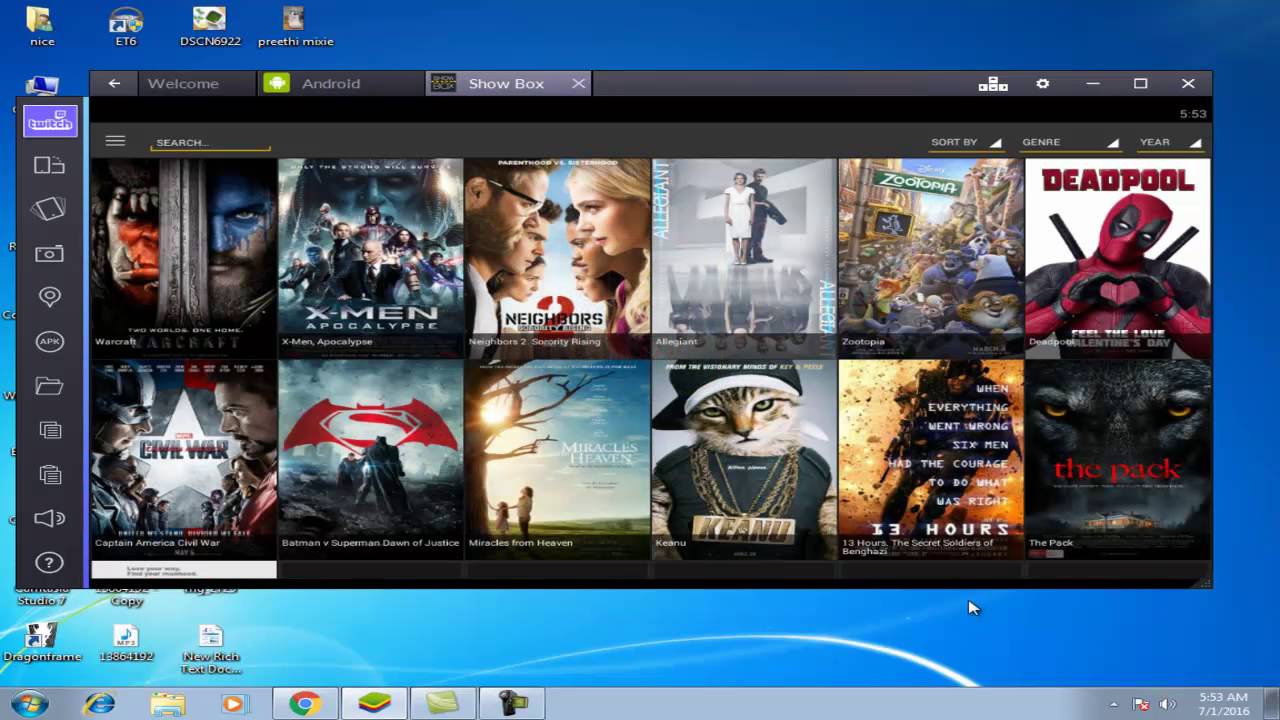This screenshot has height=720, width=1280.
Task: Open the Batman v Superman poster
Action: click(371, 459)
